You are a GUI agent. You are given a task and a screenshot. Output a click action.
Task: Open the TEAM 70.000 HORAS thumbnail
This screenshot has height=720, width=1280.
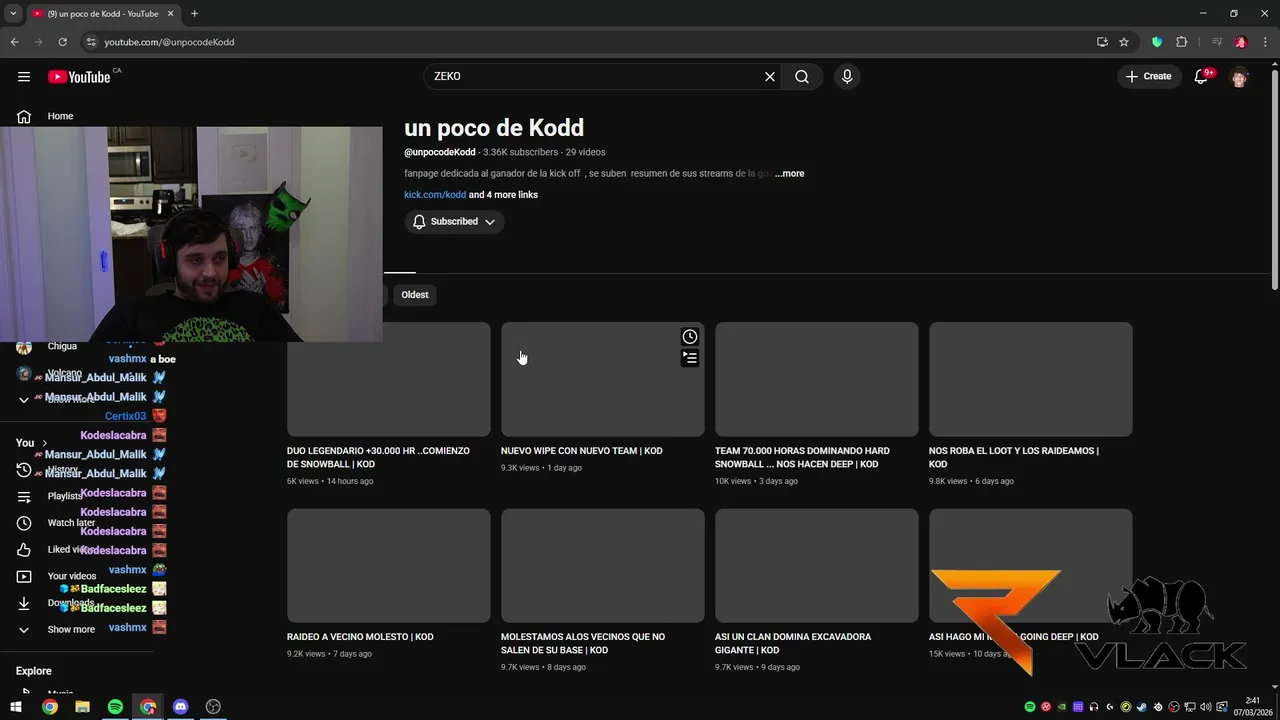click(816, 379)
